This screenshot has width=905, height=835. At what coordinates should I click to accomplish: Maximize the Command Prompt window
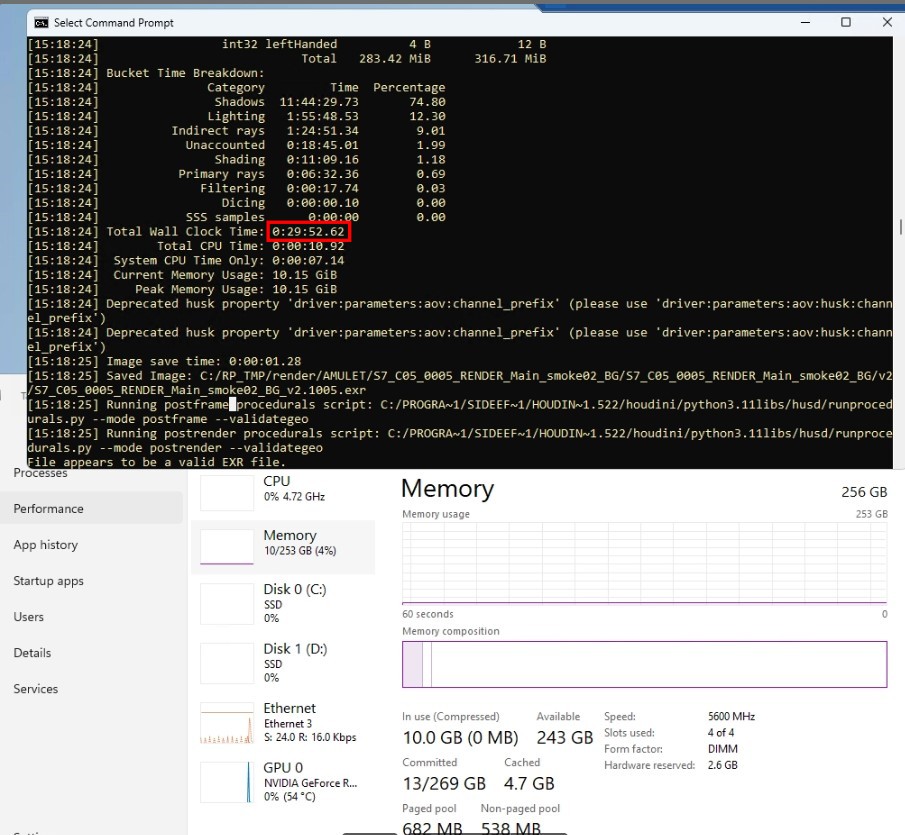click(x=845, y=22)
